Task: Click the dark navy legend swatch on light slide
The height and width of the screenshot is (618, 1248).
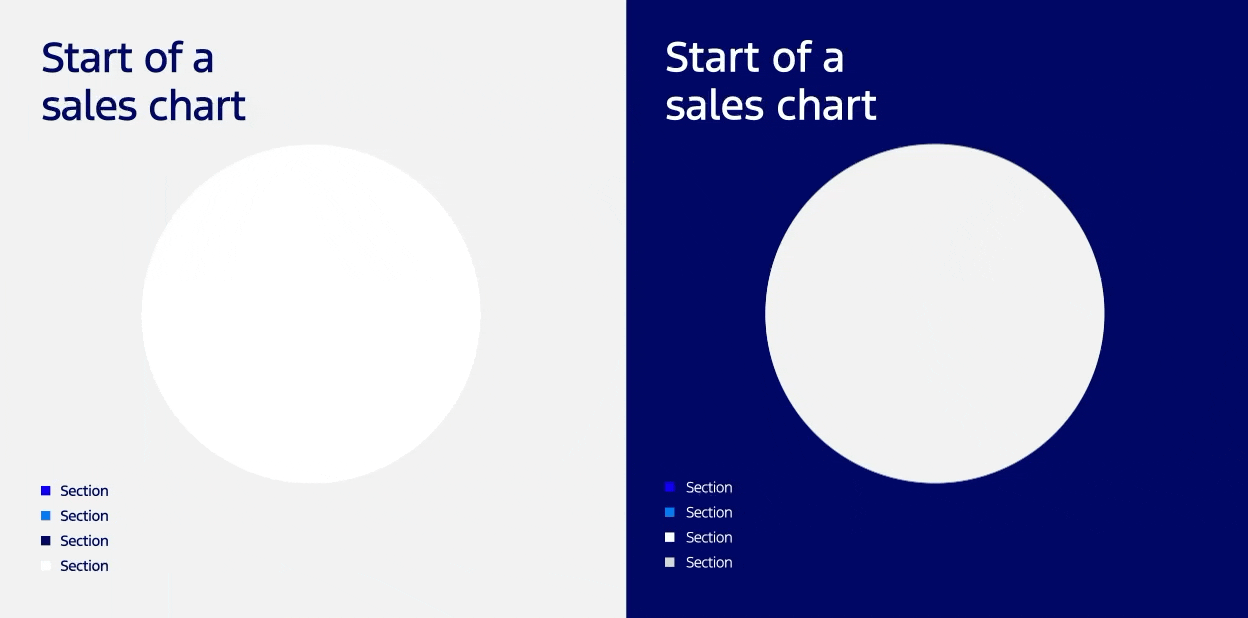Action: click(x=46, y=540)
